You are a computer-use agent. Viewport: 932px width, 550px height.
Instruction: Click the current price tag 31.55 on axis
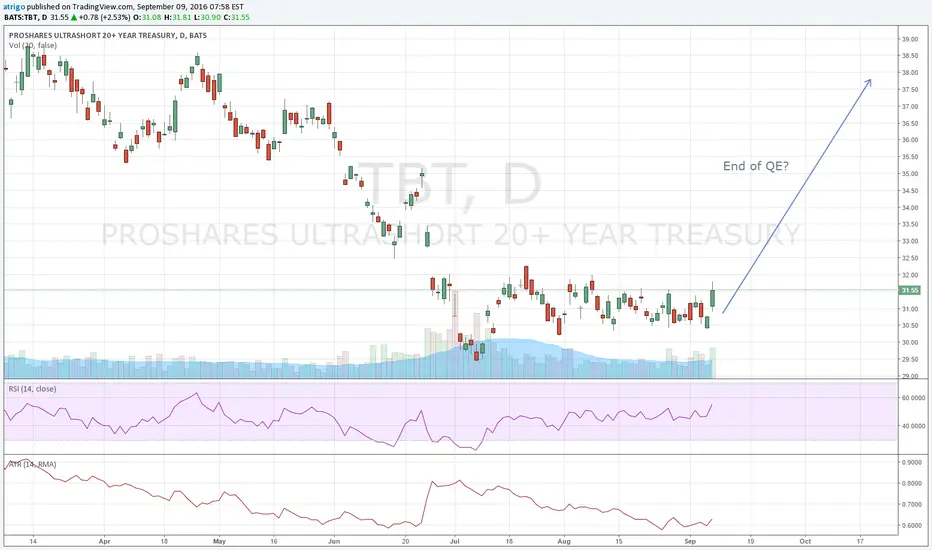(909, 290)
